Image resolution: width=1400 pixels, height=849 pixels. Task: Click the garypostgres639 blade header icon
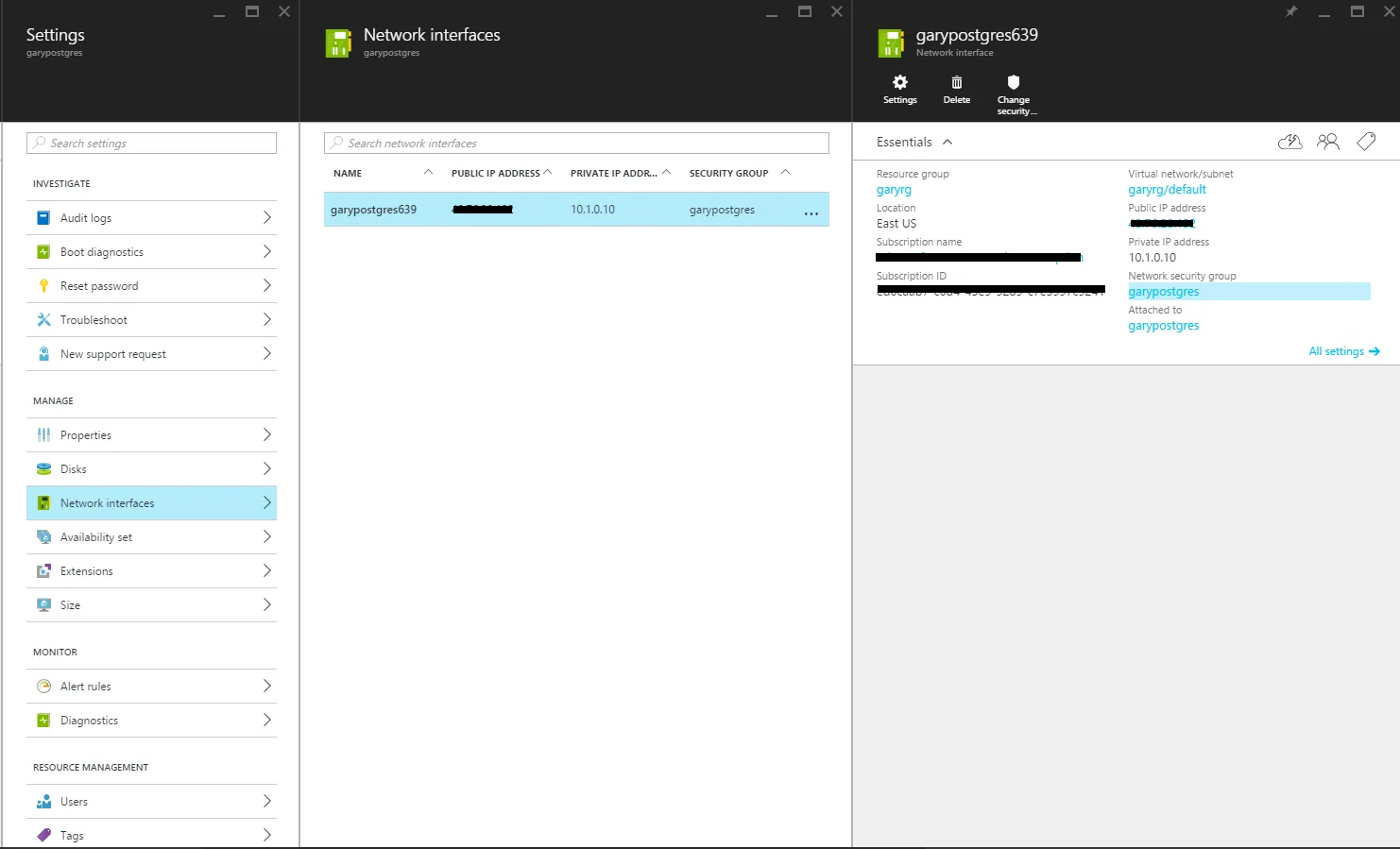[x=891, y=43]
